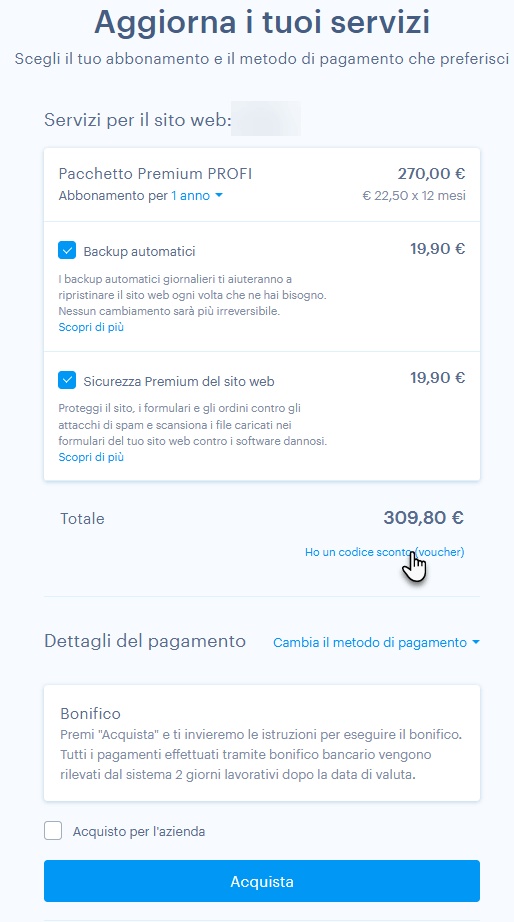The width and height of the screenshot is (514, 922).
Task: Click the arrow next to "Cambia il metodo di pagamento"
Action: pyautogui.click(x=476, y=643)
